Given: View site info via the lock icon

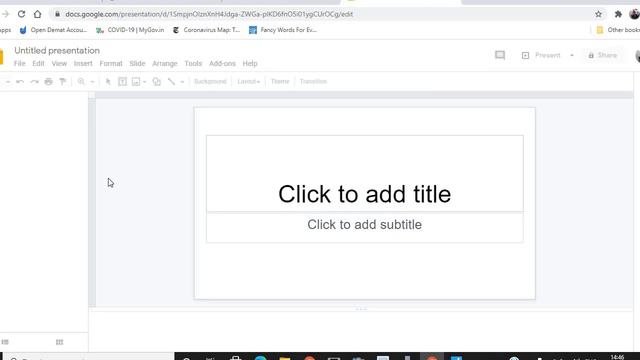Looking at the screenshot, I should click(58, 14).
